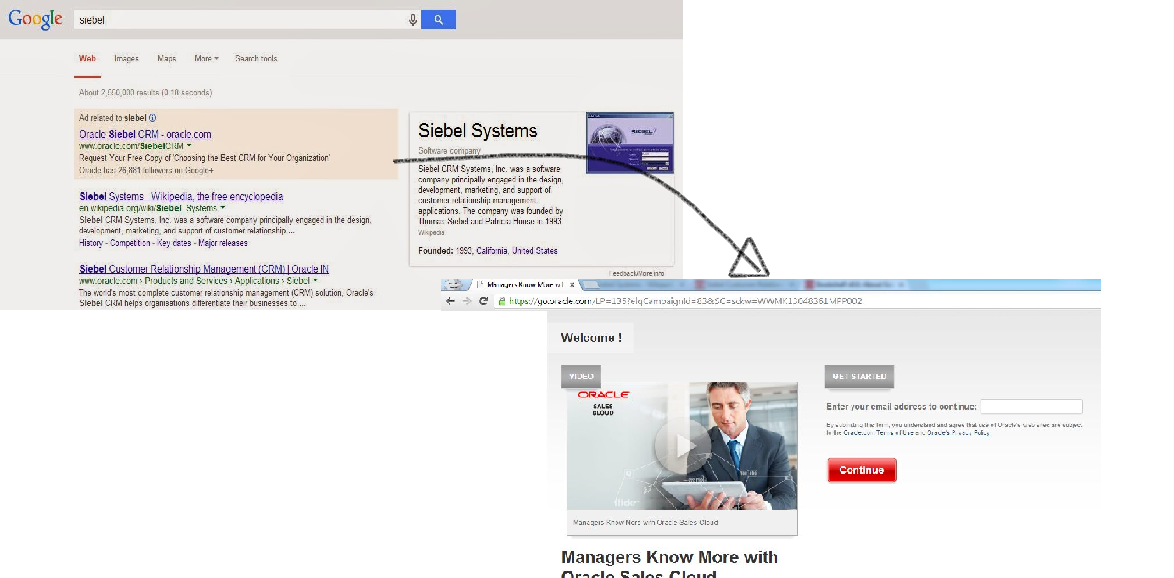Click the go.oracle.com address bar URL
Screen dimensions: 1174x578
point(685,301)
